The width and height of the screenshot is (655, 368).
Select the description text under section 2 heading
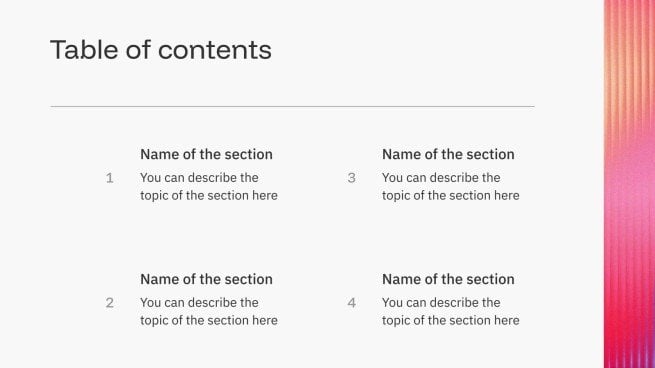[209, 312]
